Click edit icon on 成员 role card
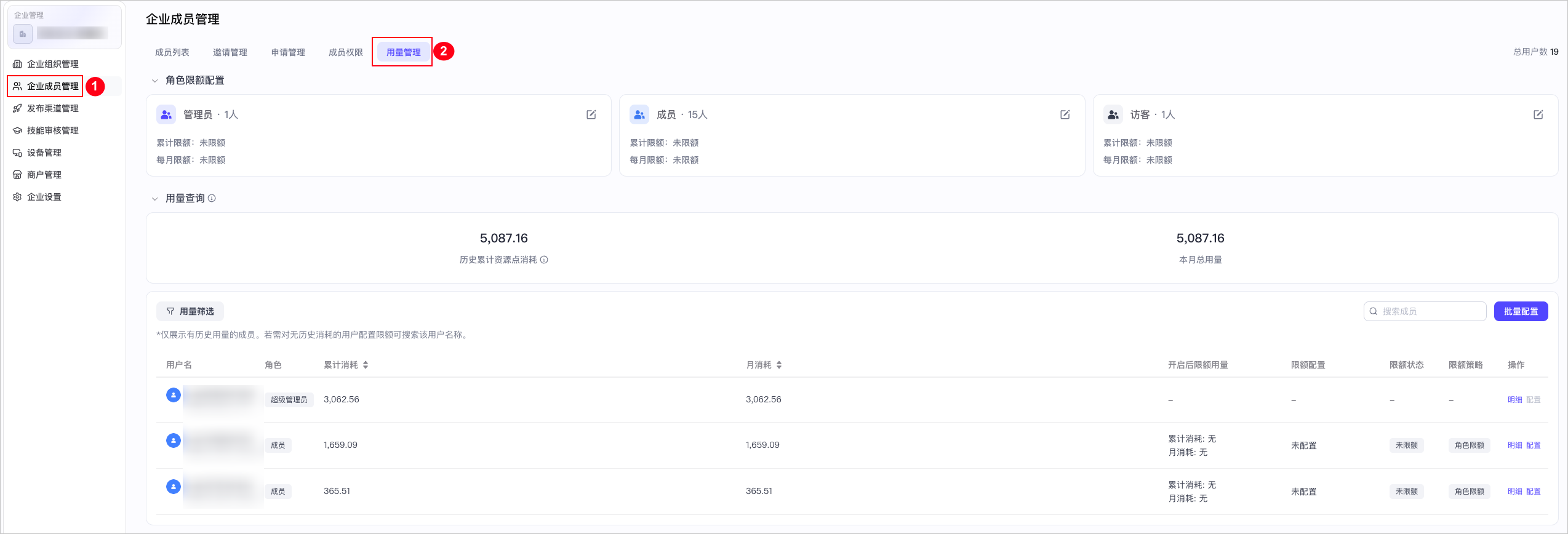The height and width of the screenshot is (534, 1568). (x=1065, y=115)
